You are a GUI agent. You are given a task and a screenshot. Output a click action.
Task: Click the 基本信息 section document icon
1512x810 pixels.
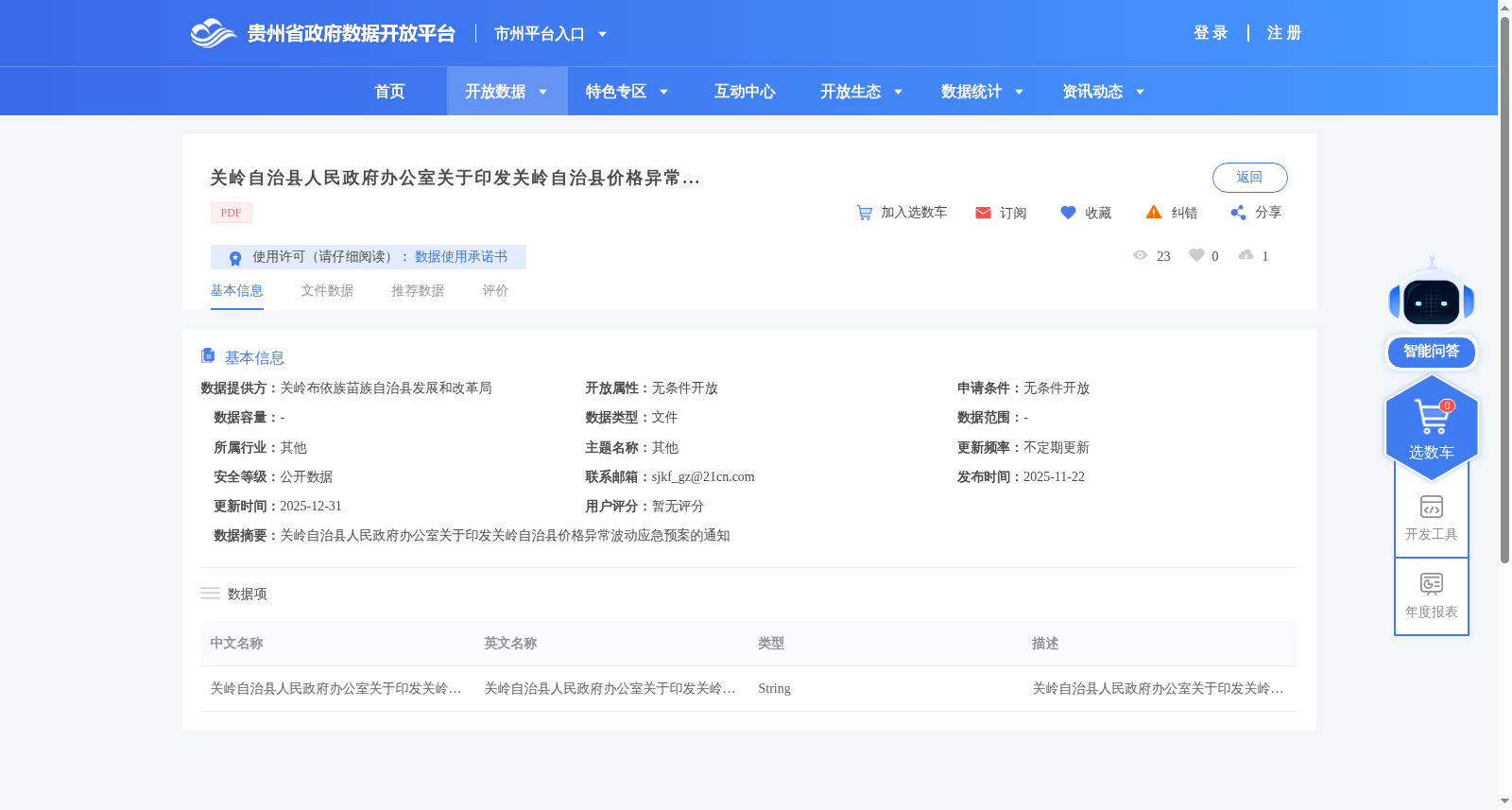(x=208, y=355)
